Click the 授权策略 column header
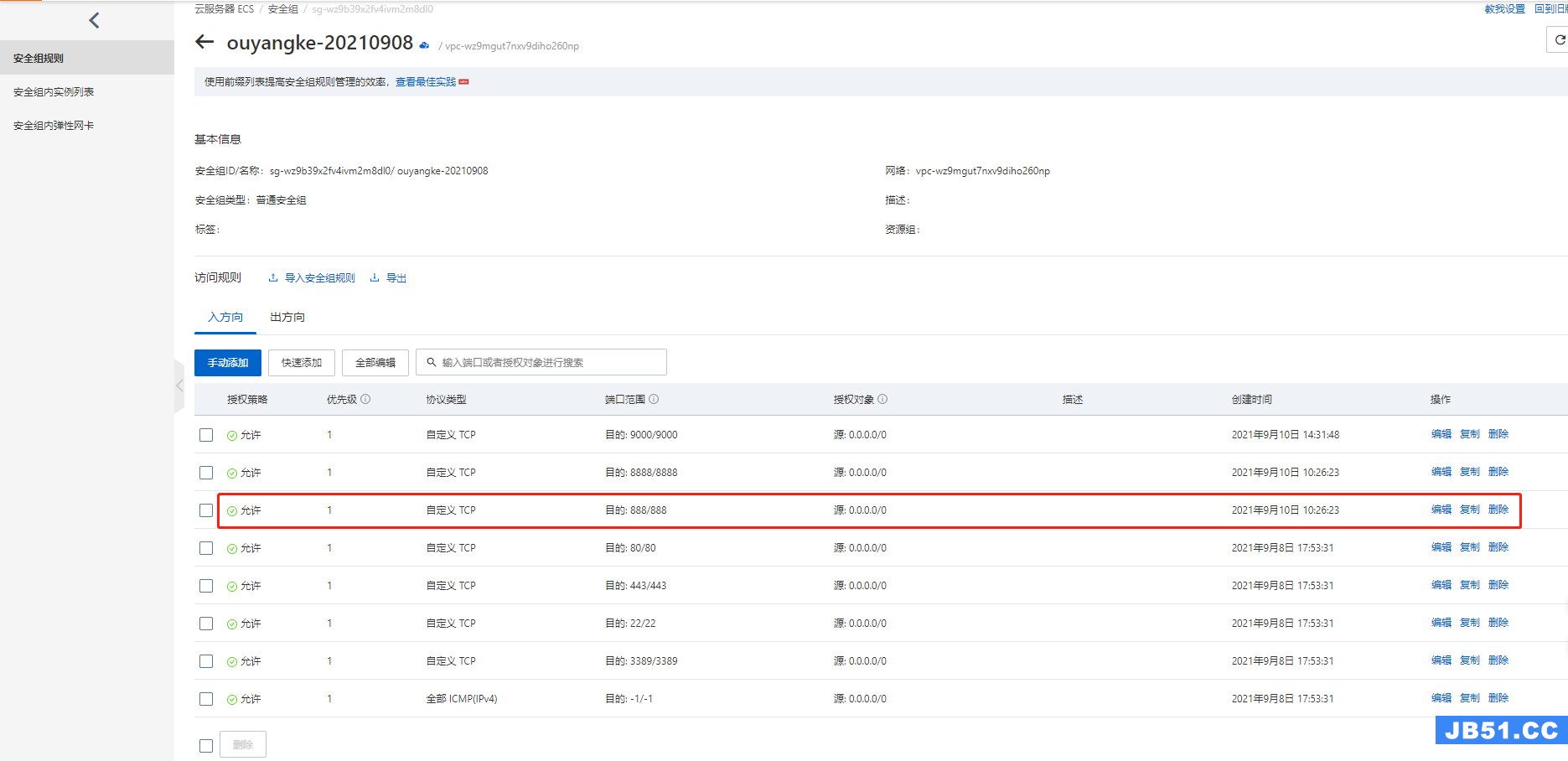This screenshot has width=1568, height=761. click(x=247, y=400)
